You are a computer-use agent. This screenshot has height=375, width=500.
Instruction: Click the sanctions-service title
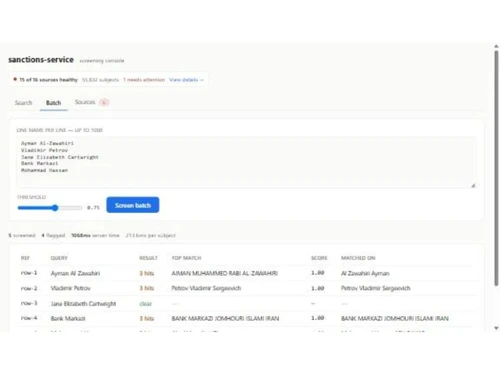[41, 60]
